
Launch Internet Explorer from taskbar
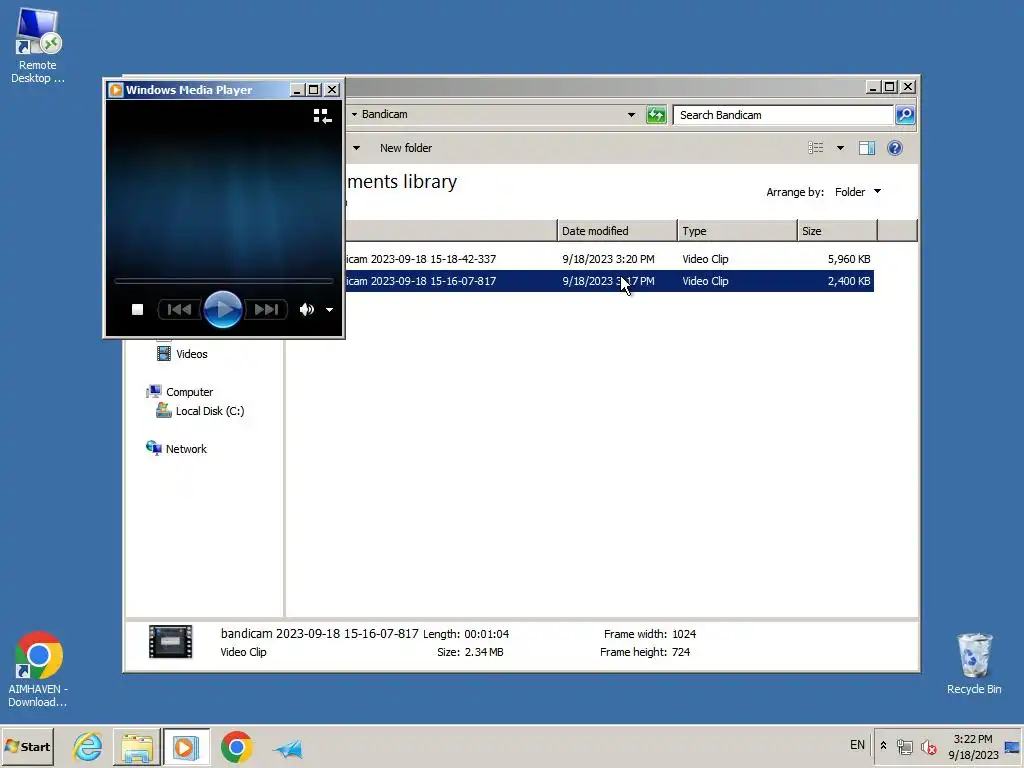pyautogui.click(x=88, y=746)
